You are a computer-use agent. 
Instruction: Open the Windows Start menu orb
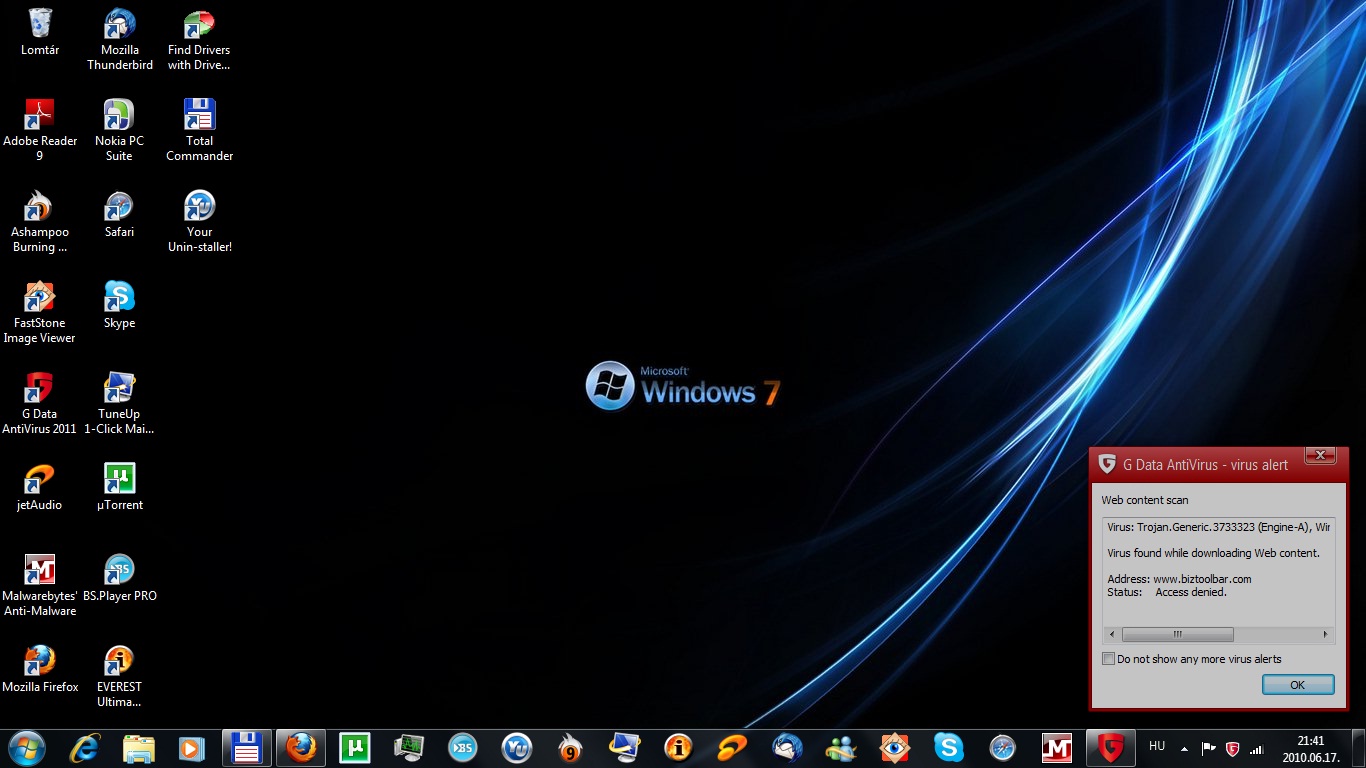27,748
